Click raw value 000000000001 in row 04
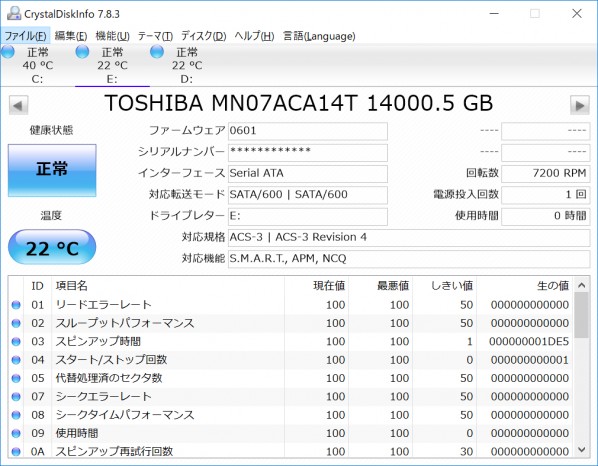 [x=530, y=360]
